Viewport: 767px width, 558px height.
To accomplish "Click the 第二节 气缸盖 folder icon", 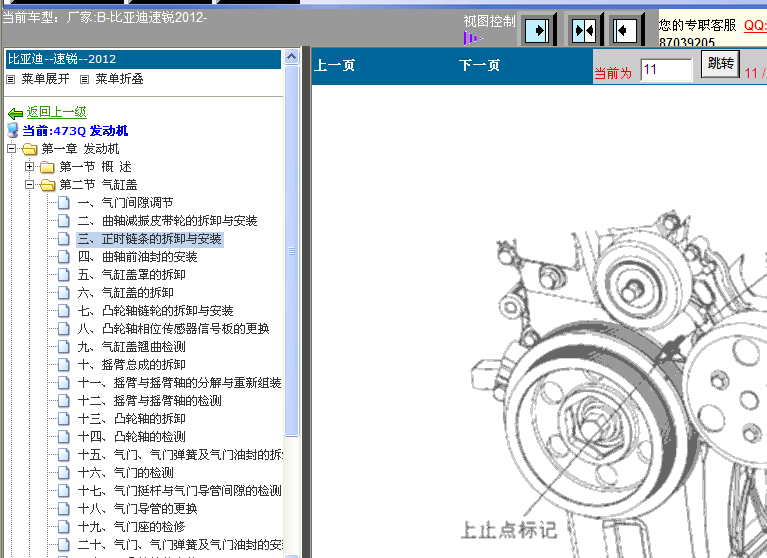I will click(47, 185).
